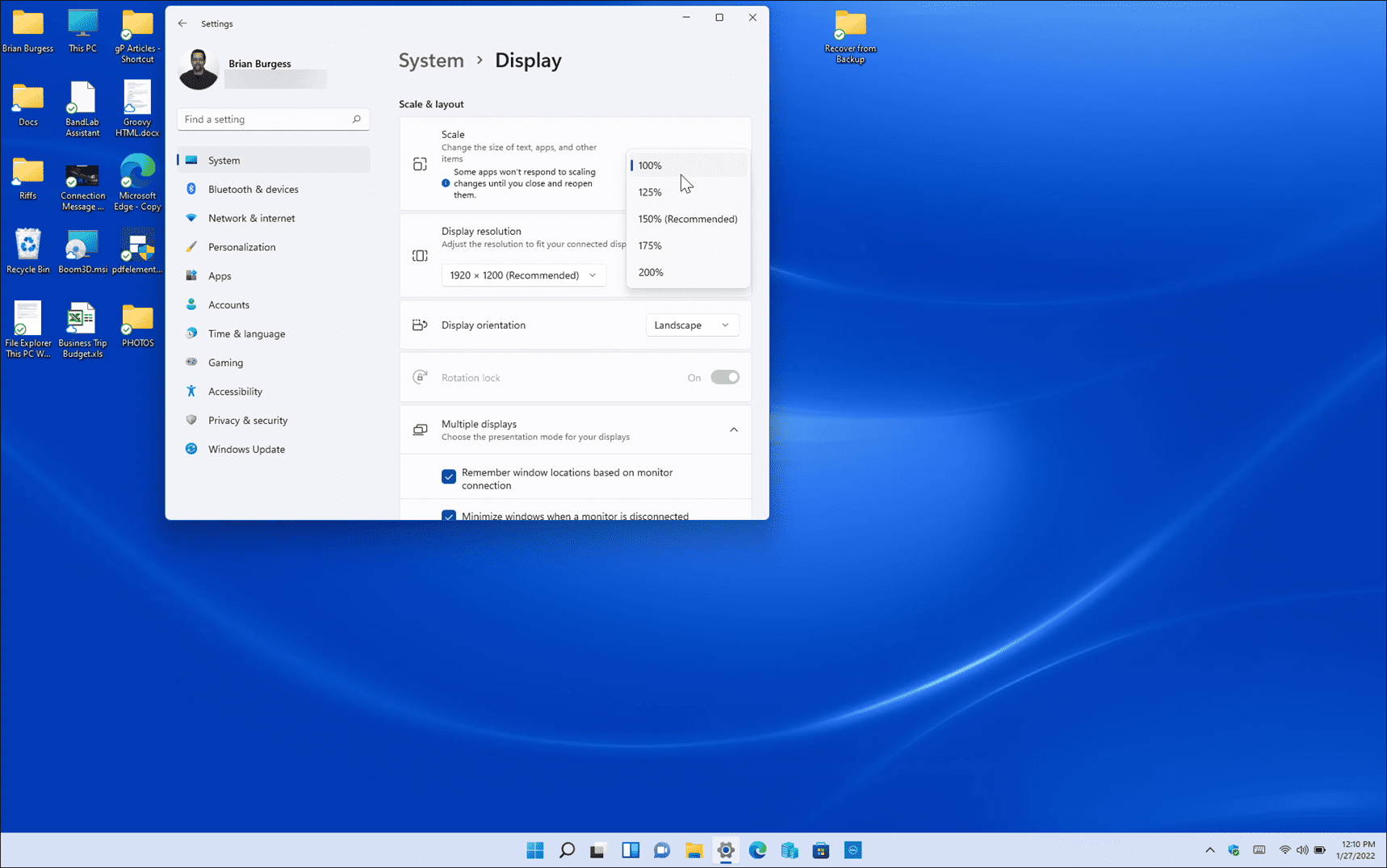
Task: Go to the Gaming settings section
Action: coord(224,362)
